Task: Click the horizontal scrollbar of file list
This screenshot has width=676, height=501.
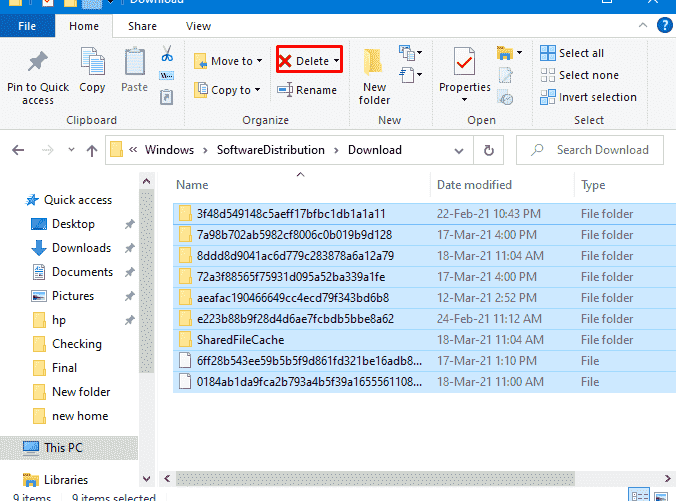Action: pyautogui.click(x=375, y=478)
